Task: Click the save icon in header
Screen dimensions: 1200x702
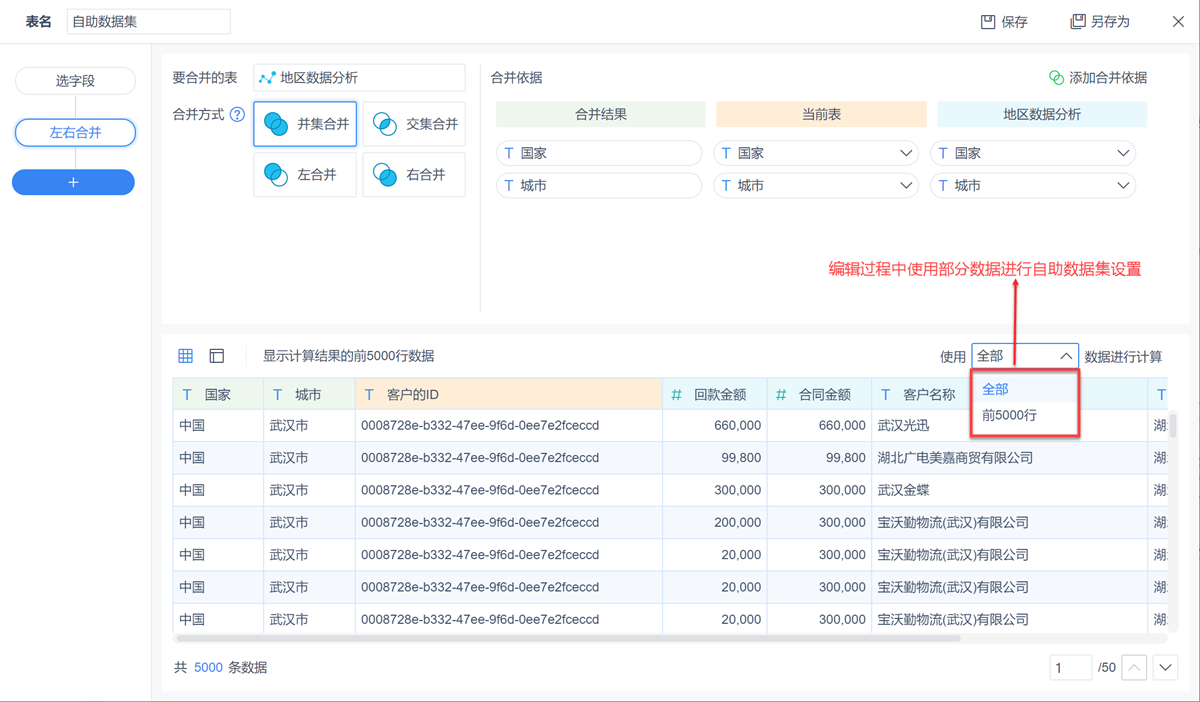Action: [988, 21]
